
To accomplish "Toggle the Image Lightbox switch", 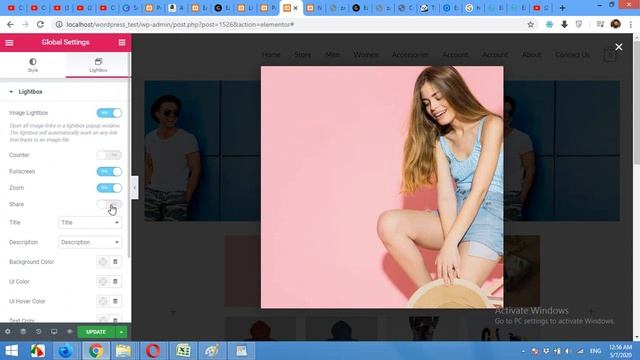I will pos(109,113).
